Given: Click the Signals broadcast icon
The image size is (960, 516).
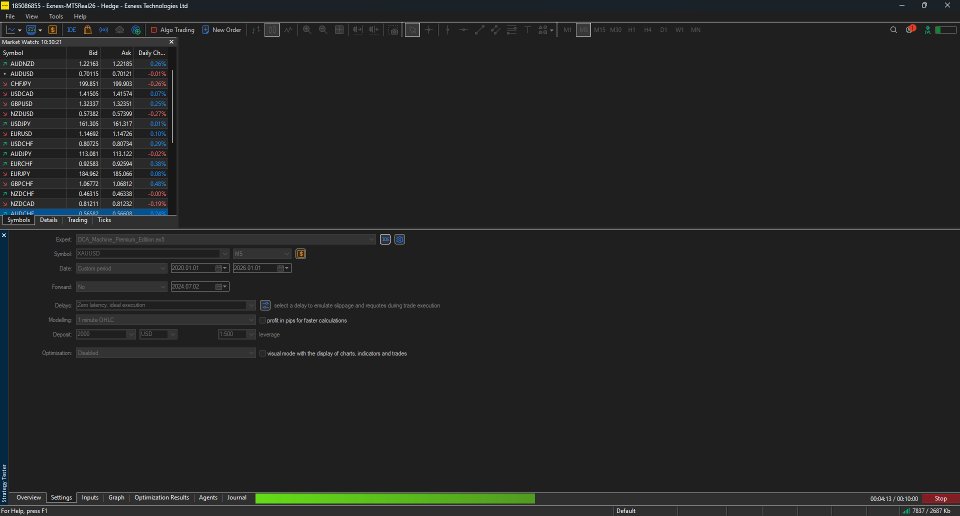Looking at the screenshot, I should click(103, 29).
